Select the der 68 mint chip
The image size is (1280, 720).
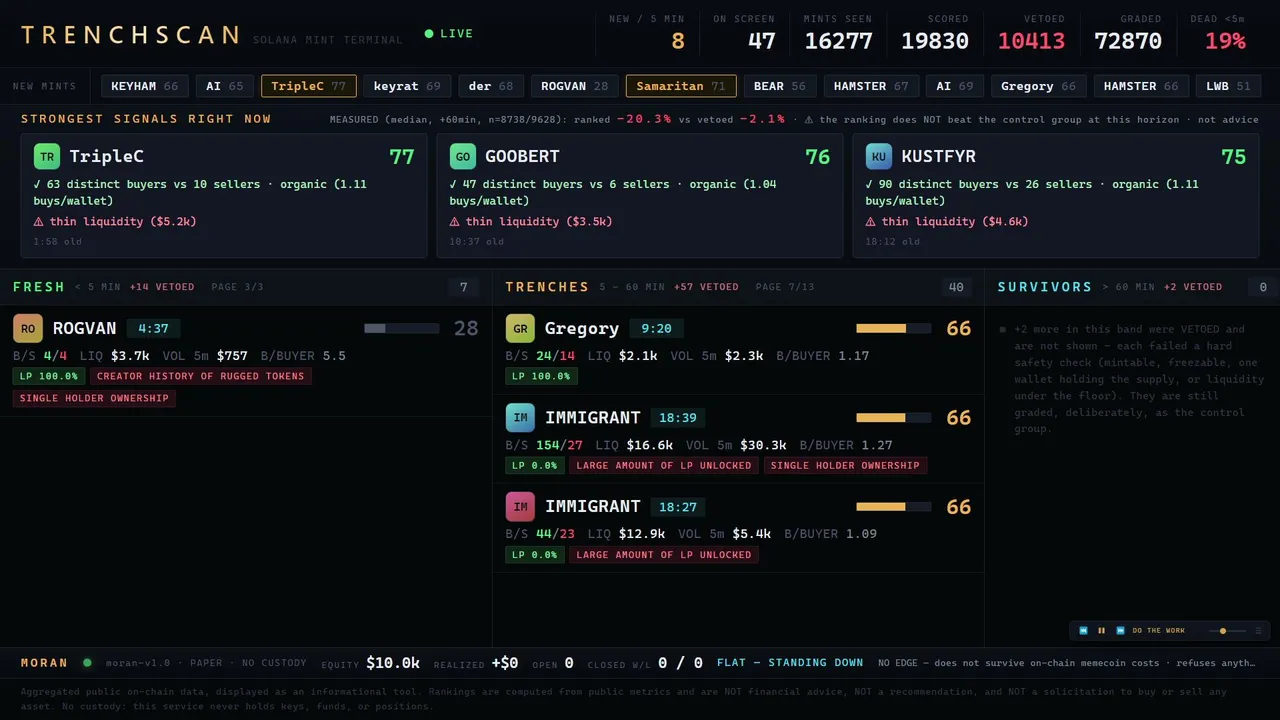click(491, 86)
